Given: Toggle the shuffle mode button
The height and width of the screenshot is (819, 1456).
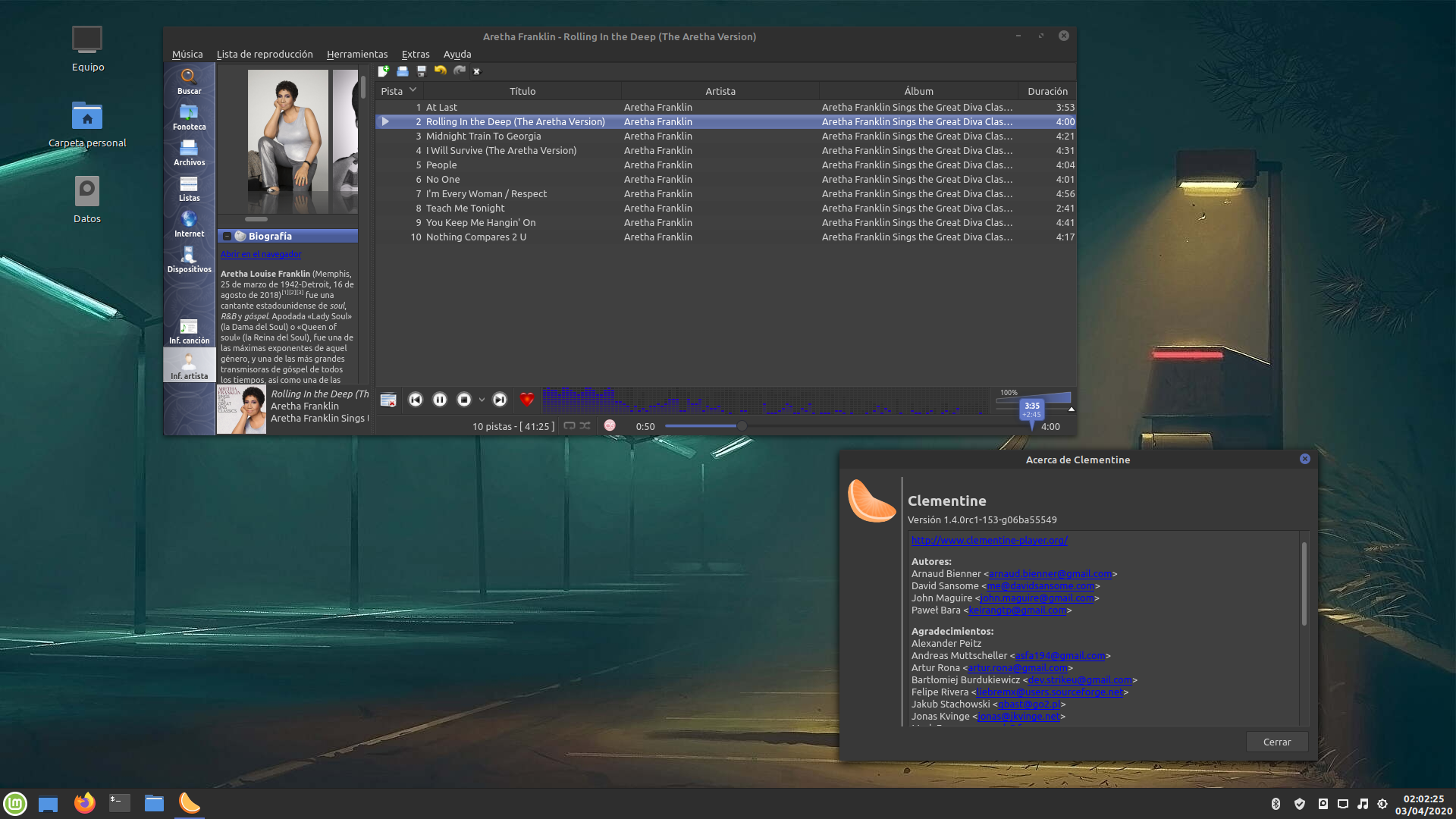Looking at the screenshot, I should (585, 426).
